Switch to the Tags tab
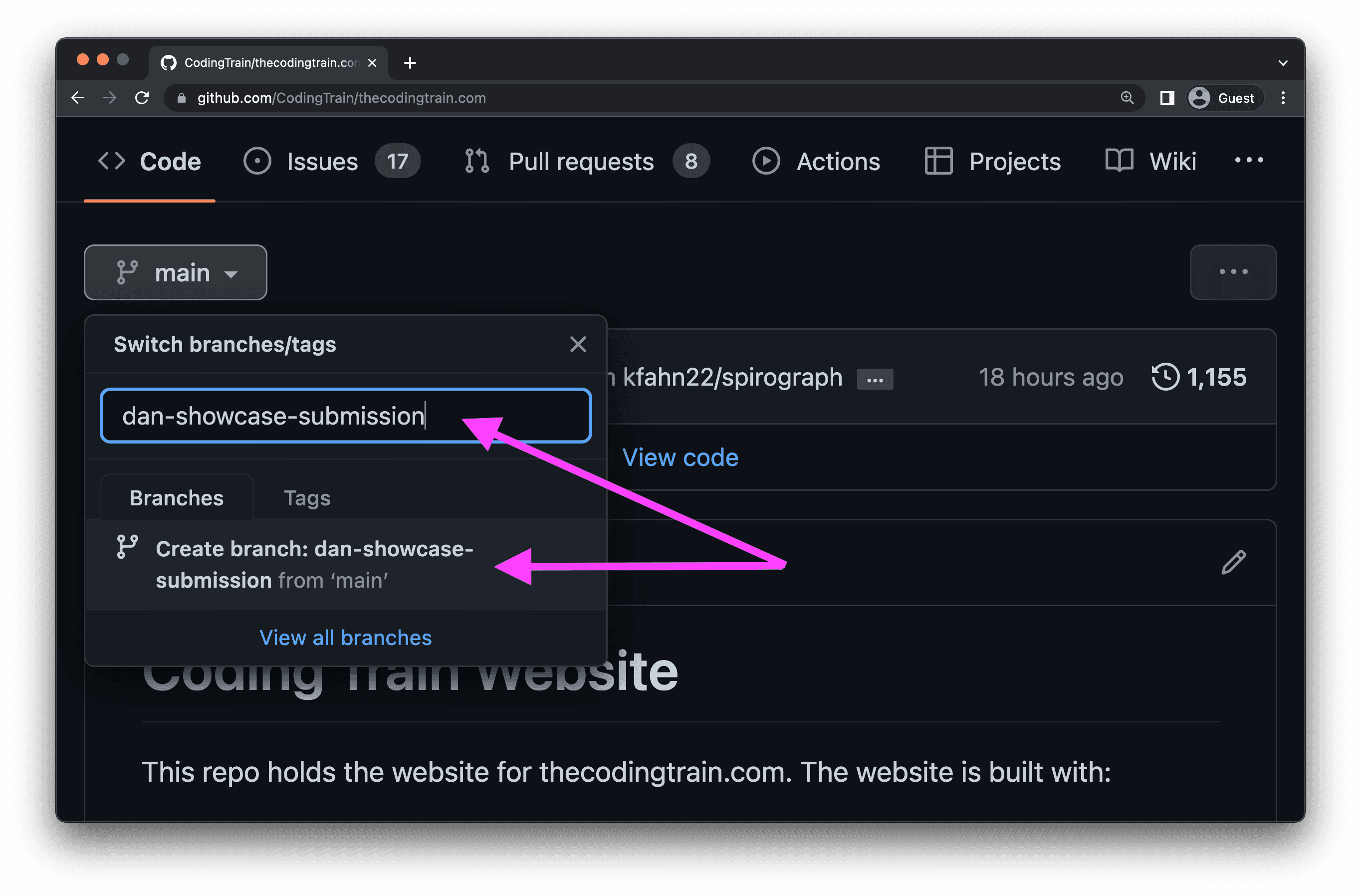 [307, 497]
